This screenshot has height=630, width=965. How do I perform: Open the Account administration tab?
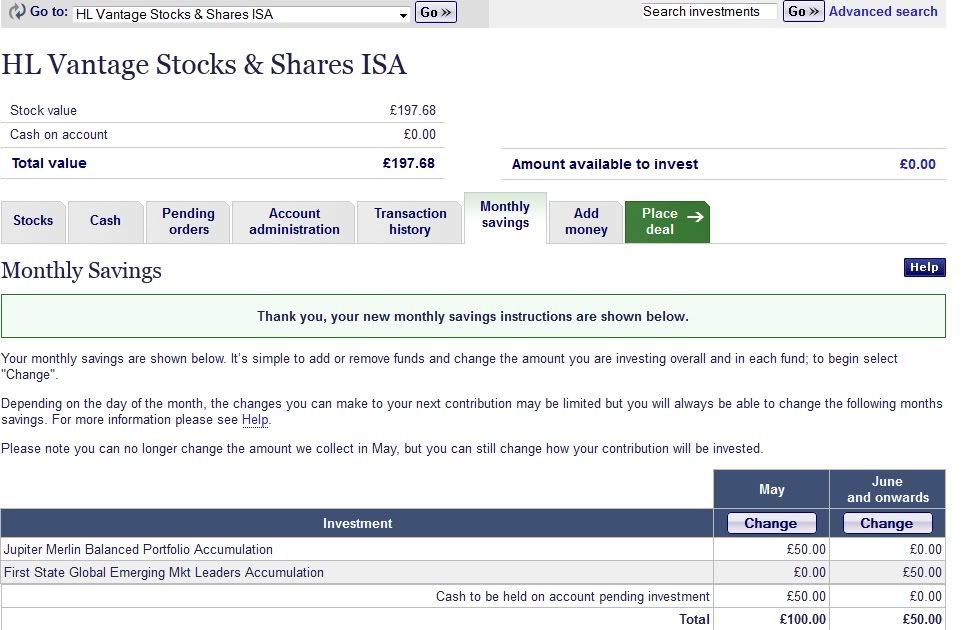click(x=294, y=221)
